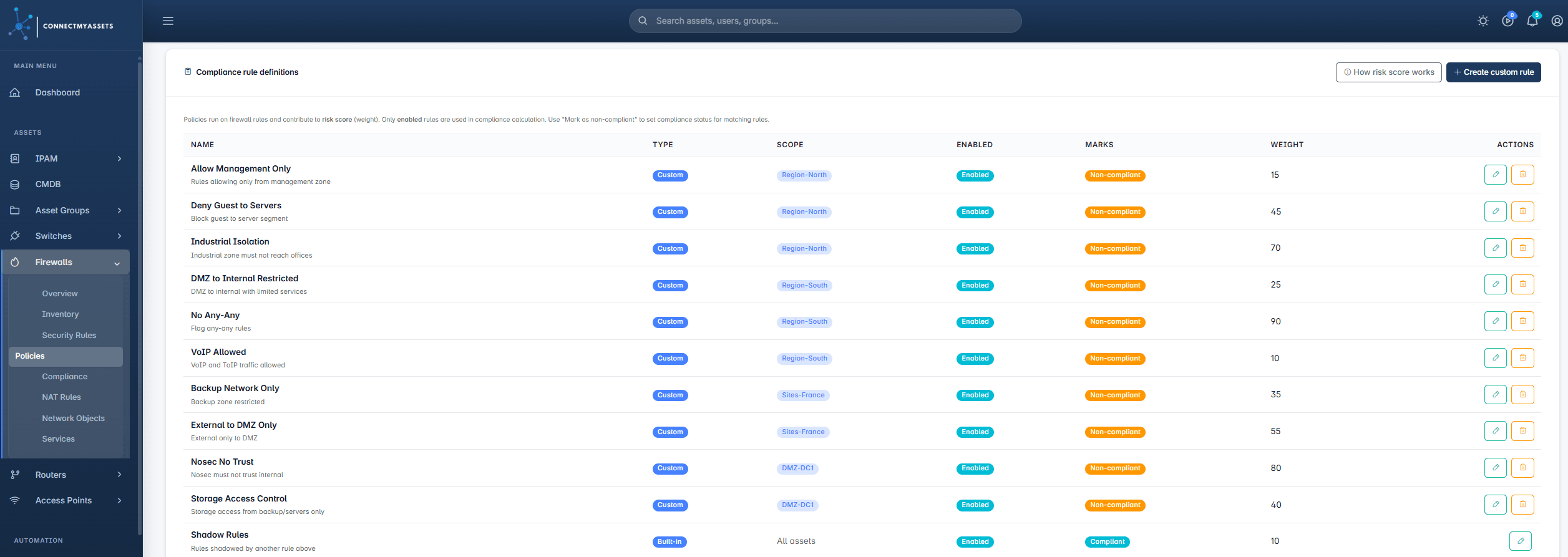1568x557 pixels.
Task: Open Security Rules submenu item
Action: (69, 335)
